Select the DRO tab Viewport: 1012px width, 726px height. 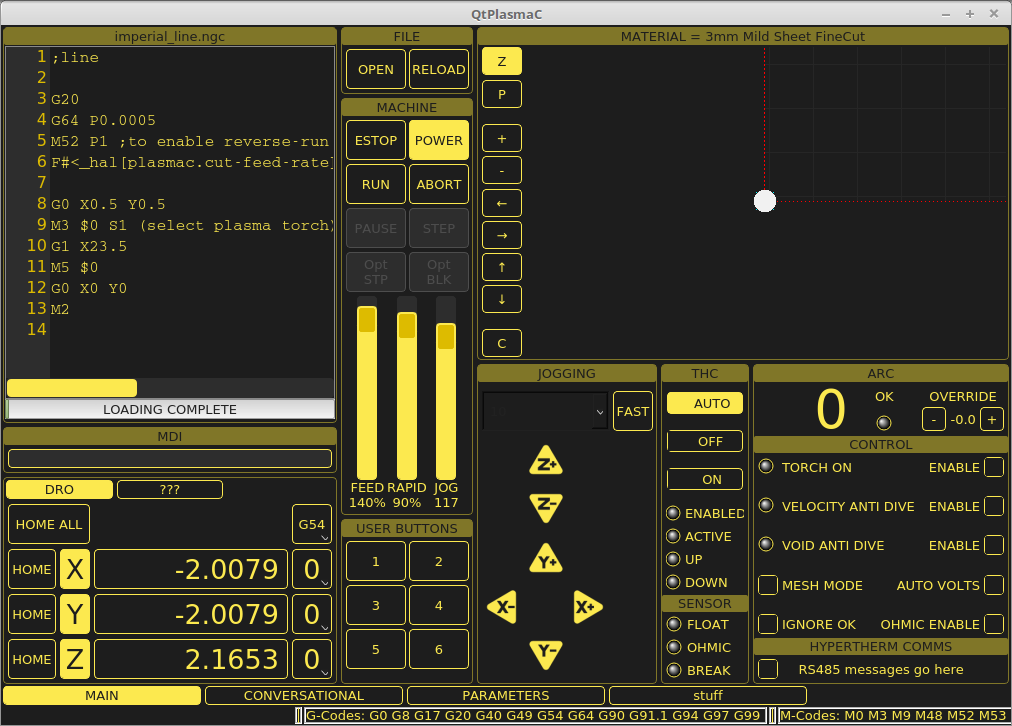(x=59, y=489)
